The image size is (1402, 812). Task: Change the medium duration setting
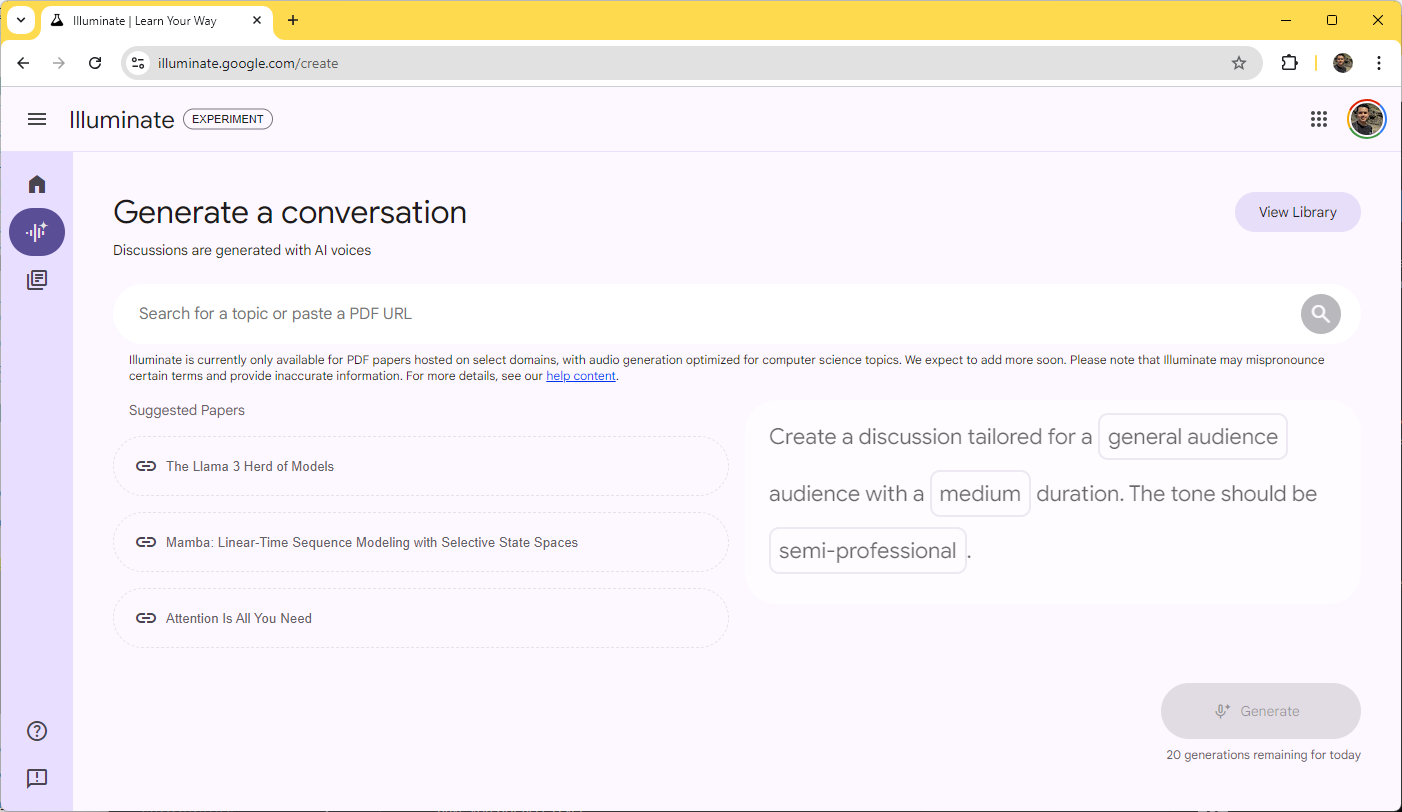(x=980, y=493)
